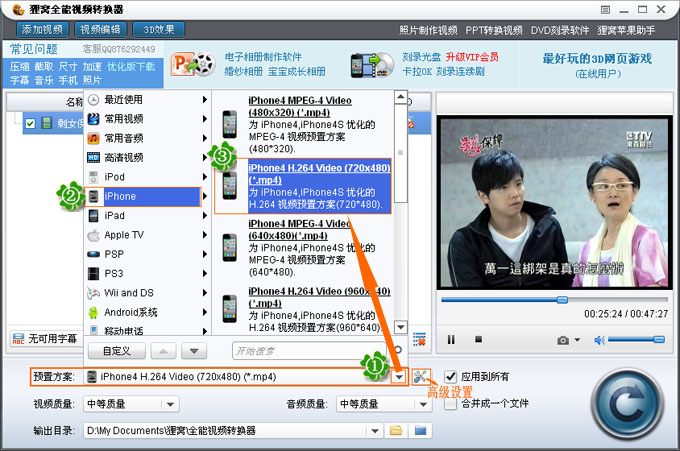
Task: Stop the video preview playback
Action: pos(478,340)
